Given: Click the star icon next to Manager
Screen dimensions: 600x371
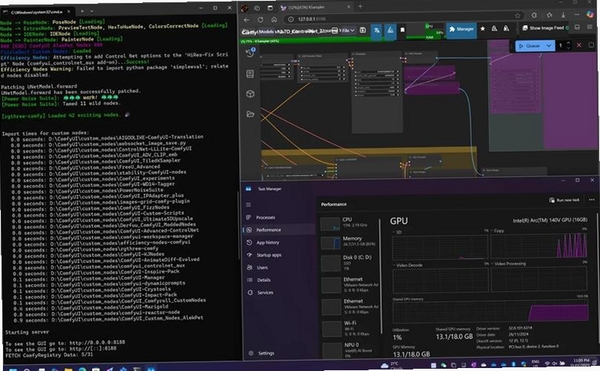Looking at the screenshot, I should [x=483, y=29].
